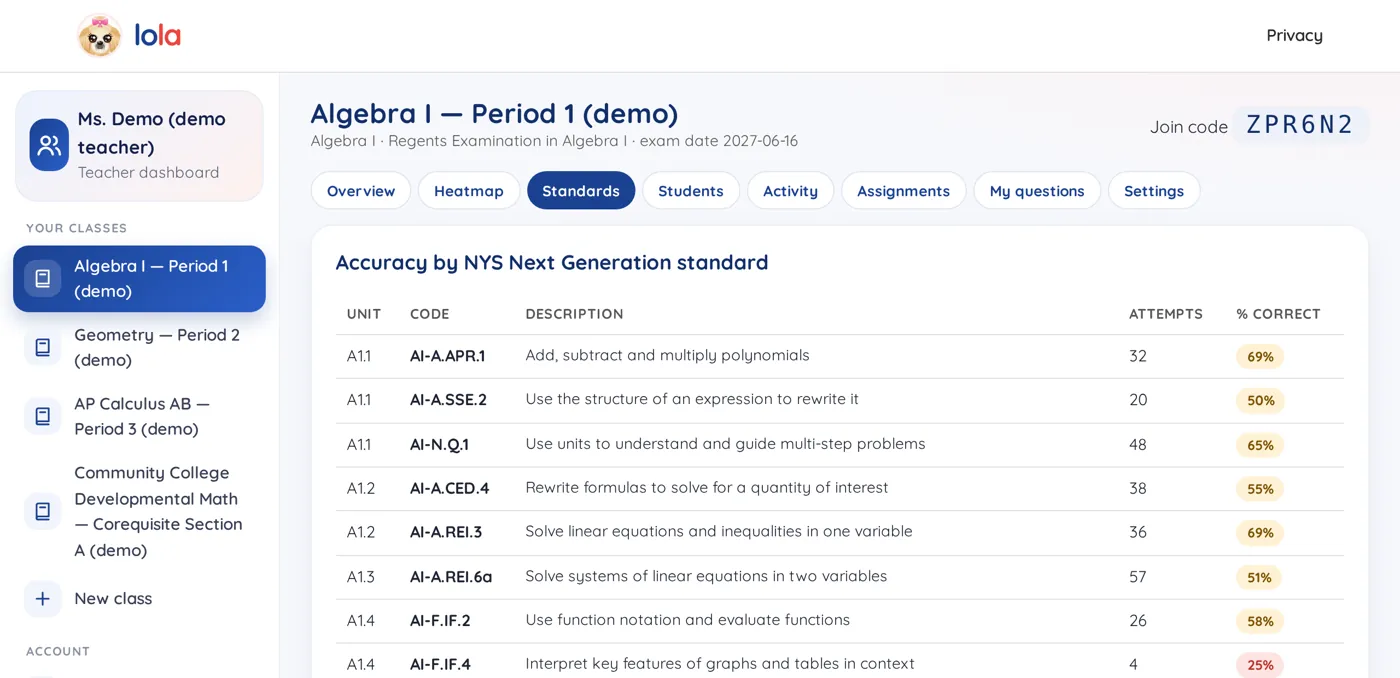Screen dimensions: 1400x678
Task: Click standard code AI-A.REI.6a
Action: point(451,577)
